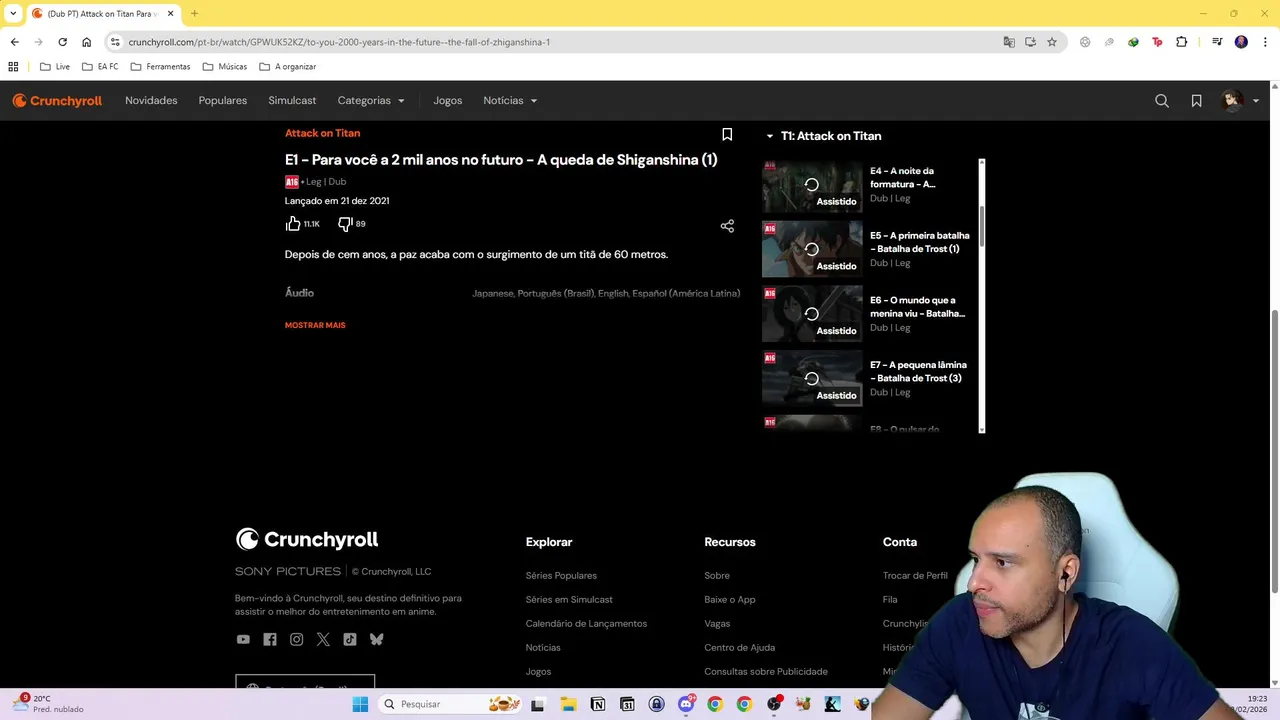Viewport: 1280px width, 720px height.
Task: Open the EA FC bookmarks folder
Action: coord(100,67)
